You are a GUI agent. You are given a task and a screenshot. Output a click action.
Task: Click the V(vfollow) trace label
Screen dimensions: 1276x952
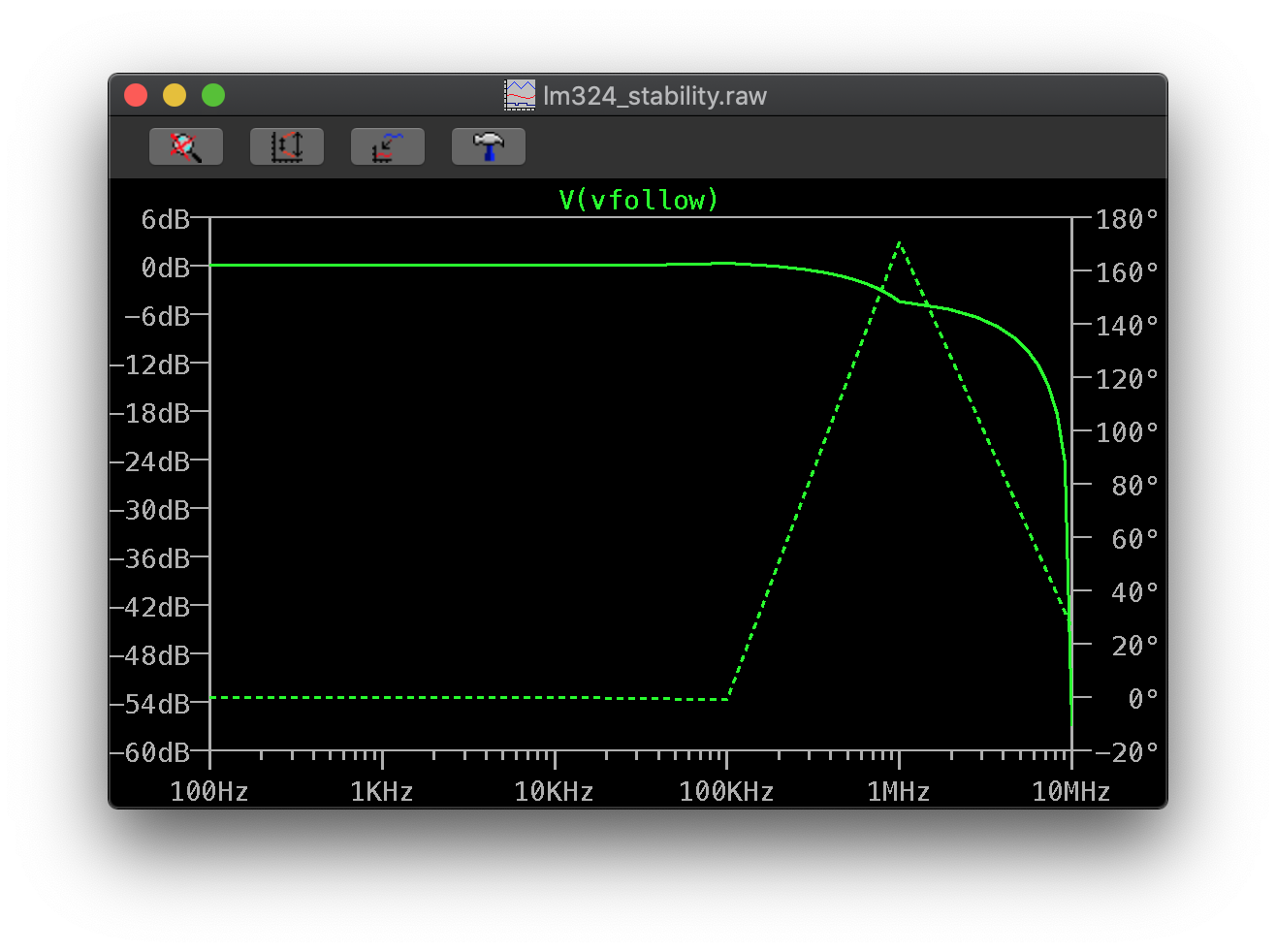pos(639,200)
